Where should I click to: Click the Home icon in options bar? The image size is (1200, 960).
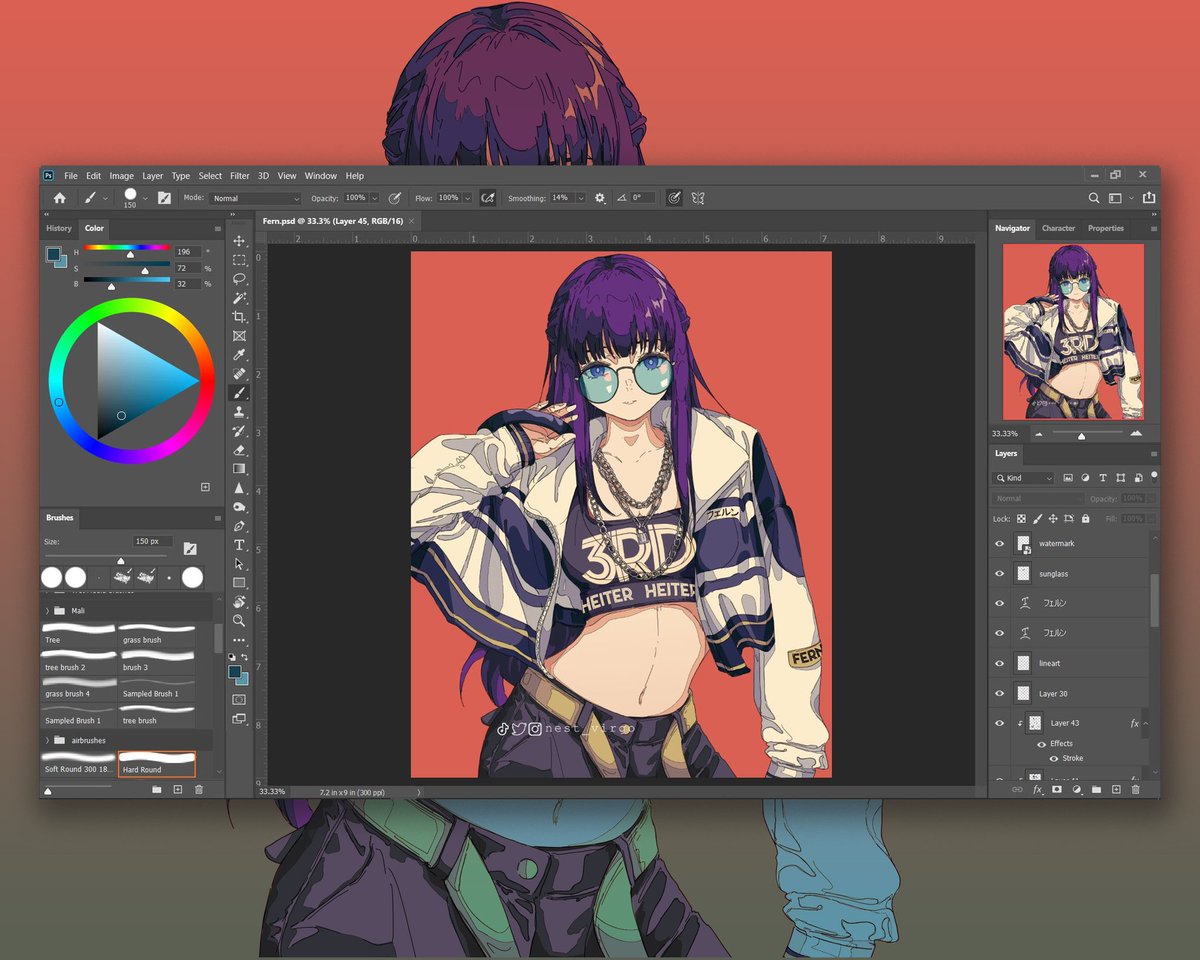coord(59,198)
